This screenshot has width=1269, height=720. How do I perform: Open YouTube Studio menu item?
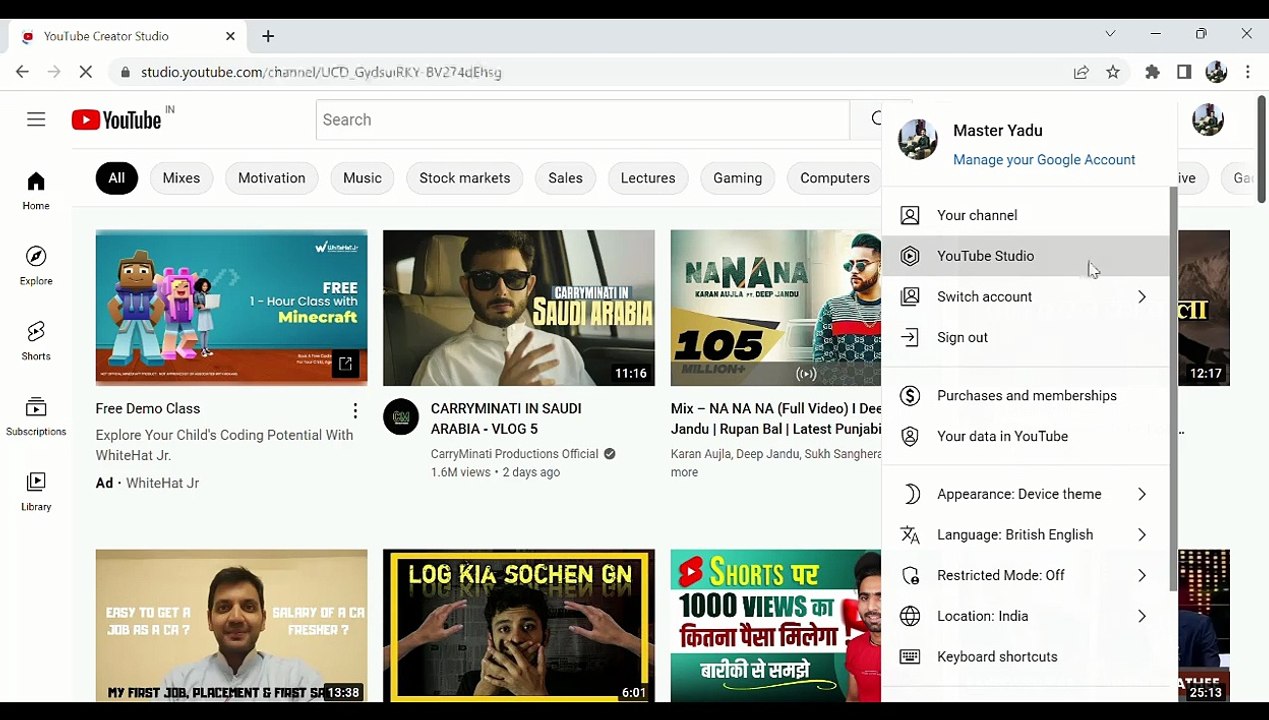(x=1025, y=256)
